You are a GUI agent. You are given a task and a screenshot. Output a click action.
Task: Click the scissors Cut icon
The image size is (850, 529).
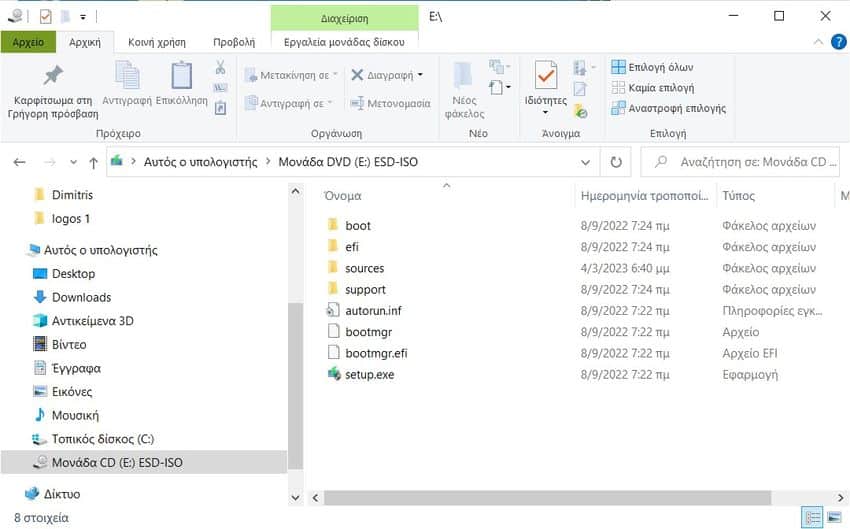tap(220, 67)
